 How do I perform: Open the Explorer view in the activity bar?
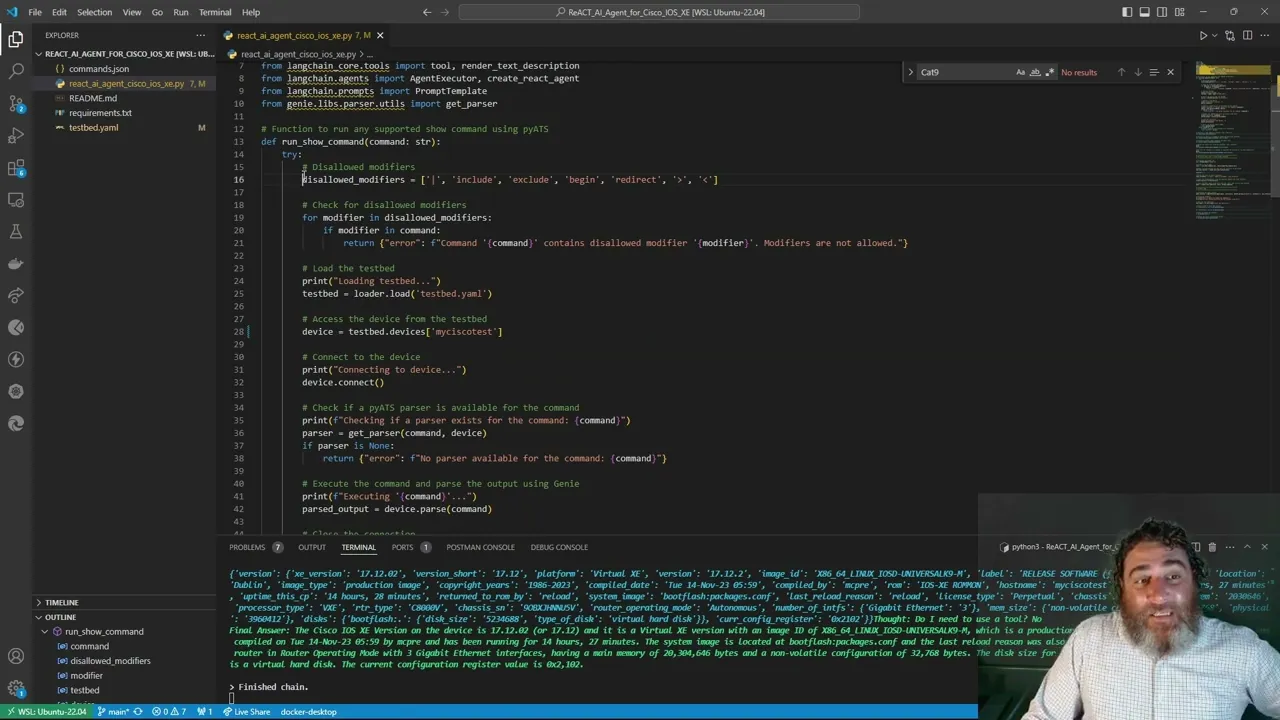(16, 40)
